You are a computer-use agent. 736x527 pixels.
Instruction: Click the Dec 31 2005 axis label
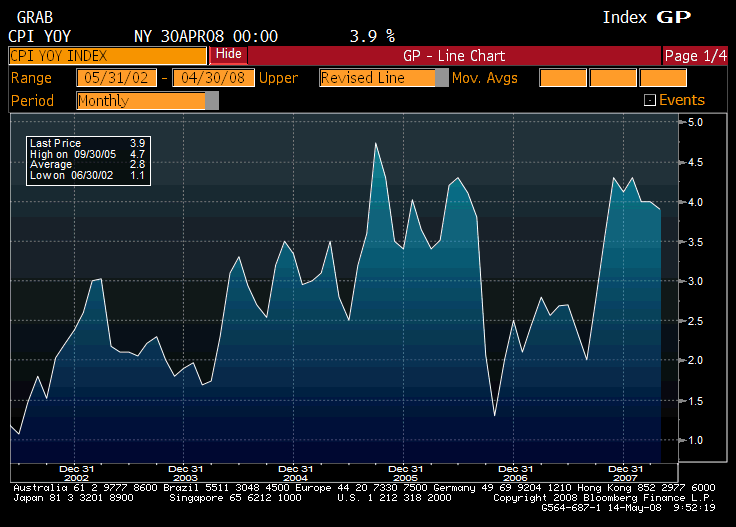point(405,473)
